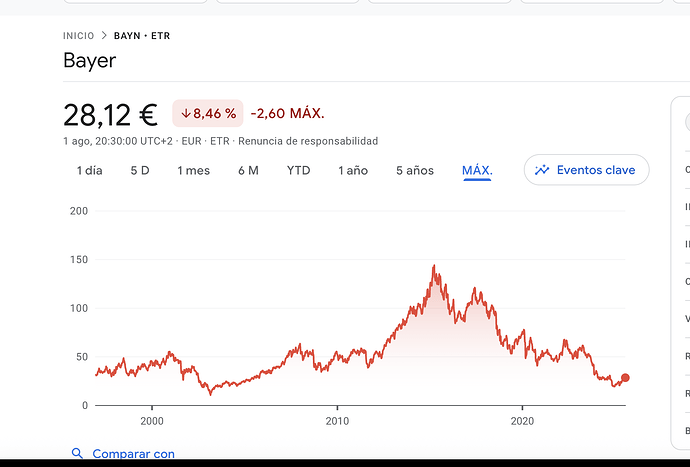Go to INICIO breadcrumb link
The width and height of the screenshot is (690, 467).
(78, 36)
